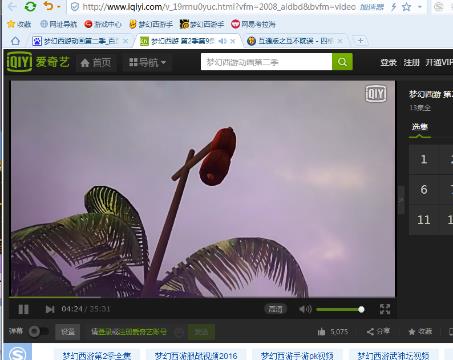Share the video via 分享
Screen dimensions: 453x360
[378, 331]
